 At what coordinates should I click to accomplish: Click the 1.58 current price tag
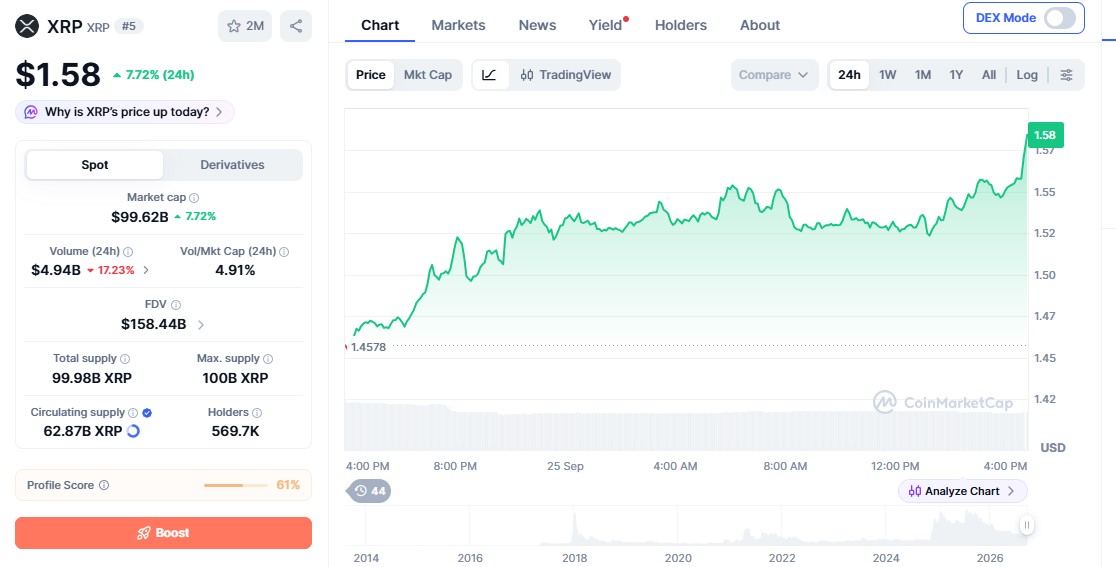(x=1045, y=135)
